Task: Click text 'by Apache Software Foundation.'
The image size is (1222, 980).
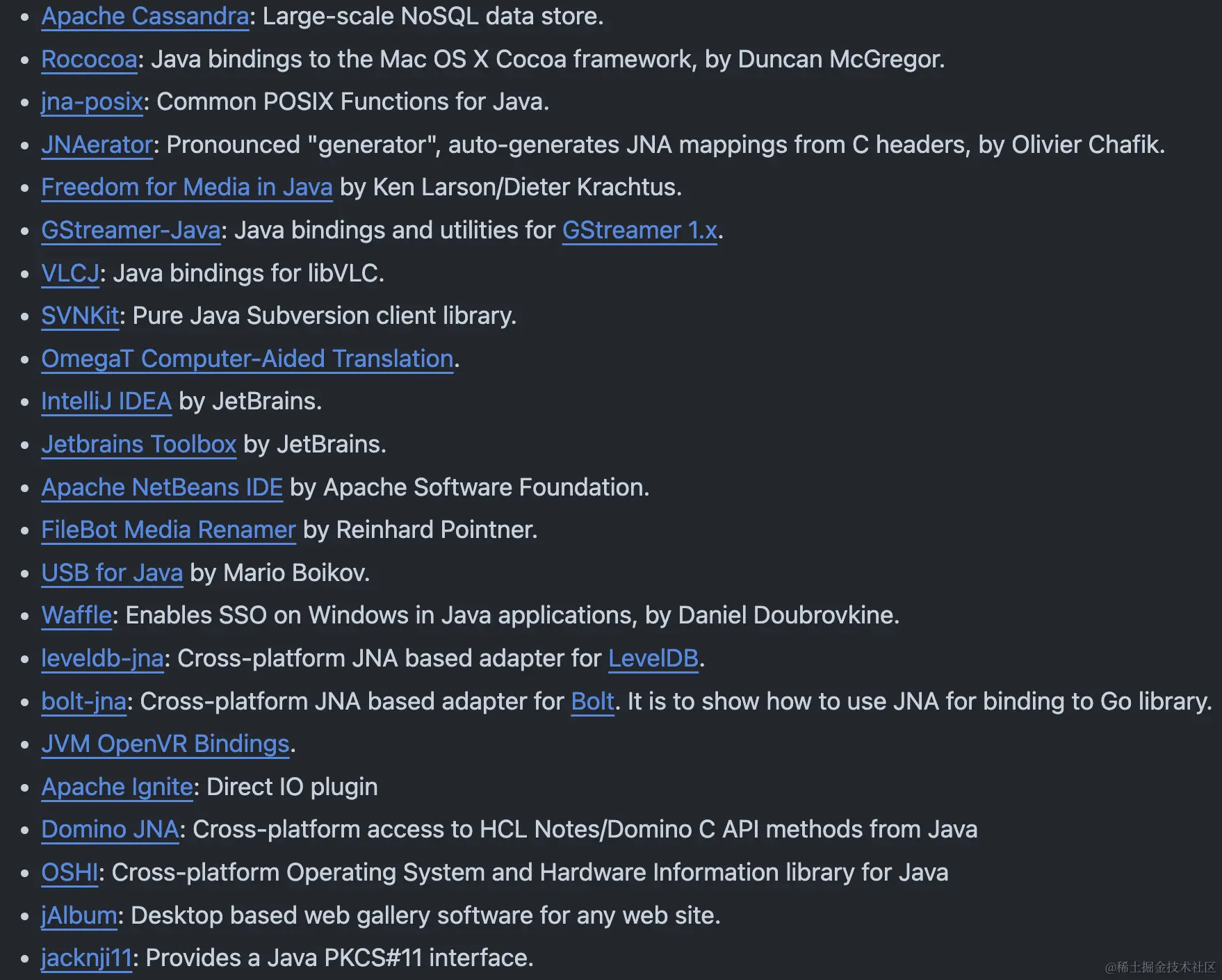Action: click(470, 487)
